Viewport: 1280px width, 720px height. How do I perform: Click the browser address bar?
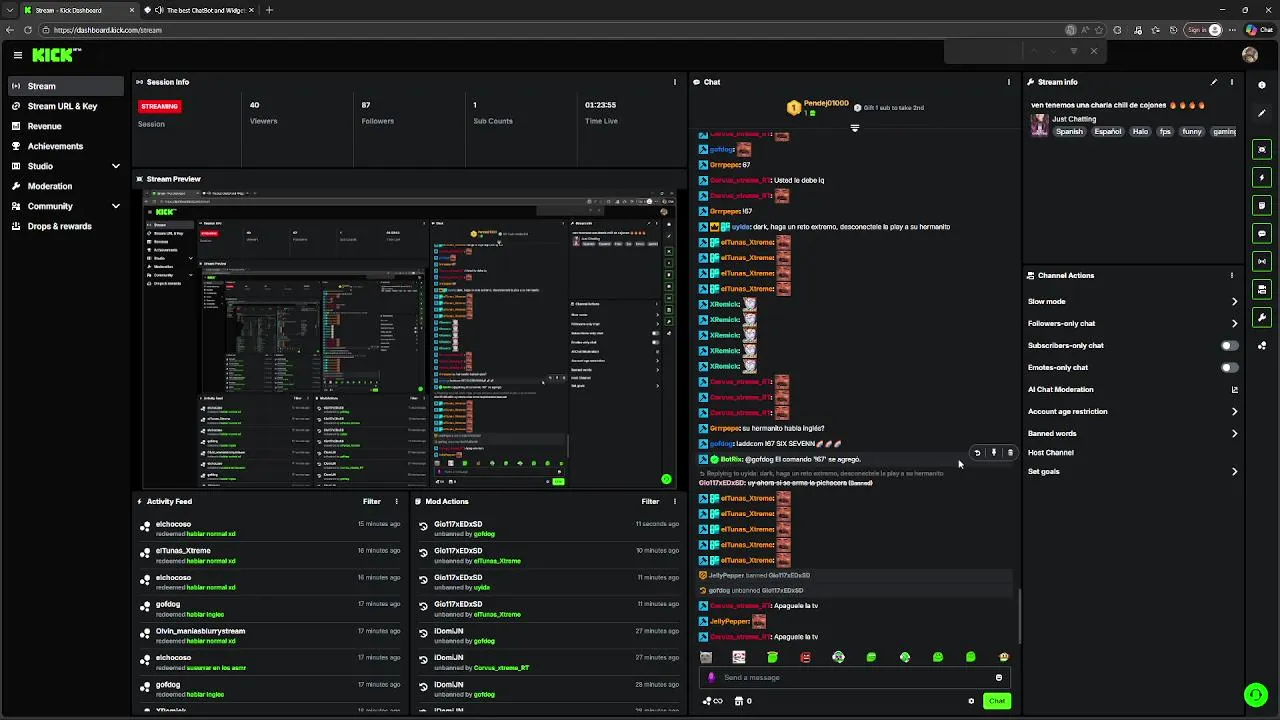[x=550, y=30]
